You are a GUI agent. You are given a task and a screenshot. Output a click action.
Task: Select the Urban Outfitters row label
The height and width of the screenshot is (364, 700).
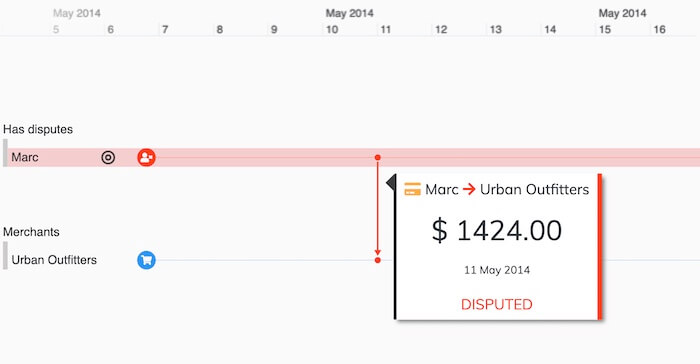click(54, 260)
